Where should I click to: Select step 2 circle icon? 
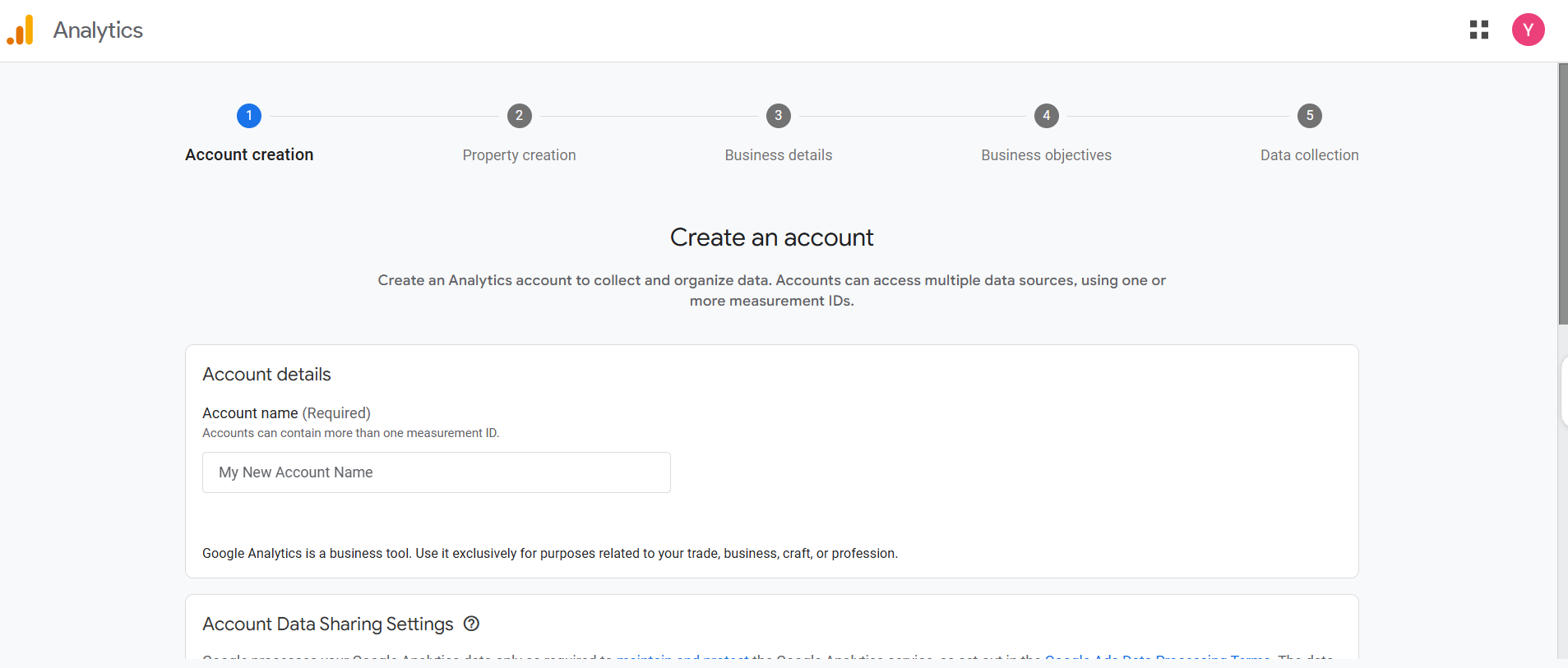coord(519,116)
